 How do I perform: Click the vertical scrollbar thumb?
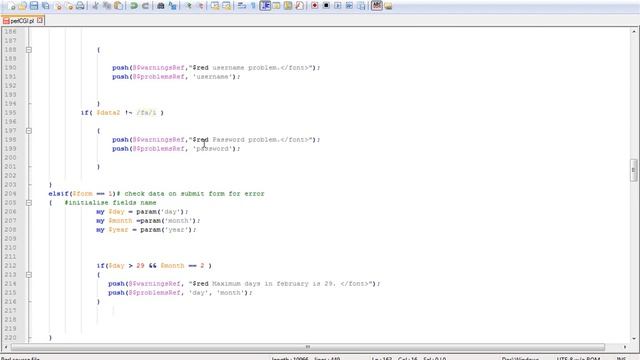634,170
